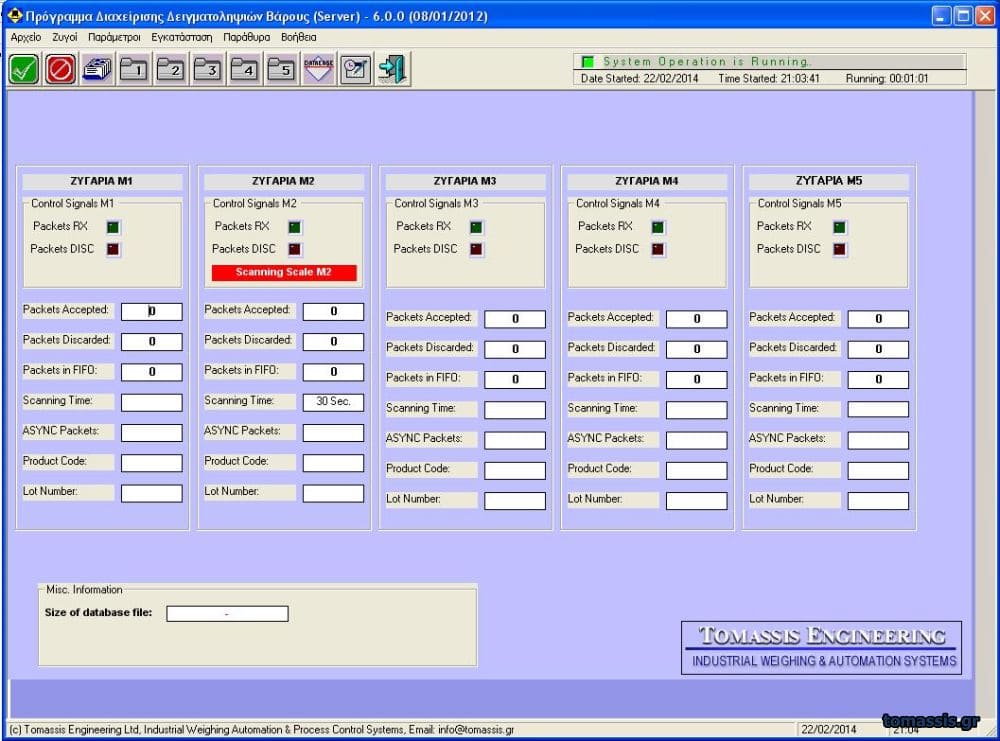The width and height of the screenshot is (1000, 741).
Task: Click the System Operation running green indicator
Action: 588,62
